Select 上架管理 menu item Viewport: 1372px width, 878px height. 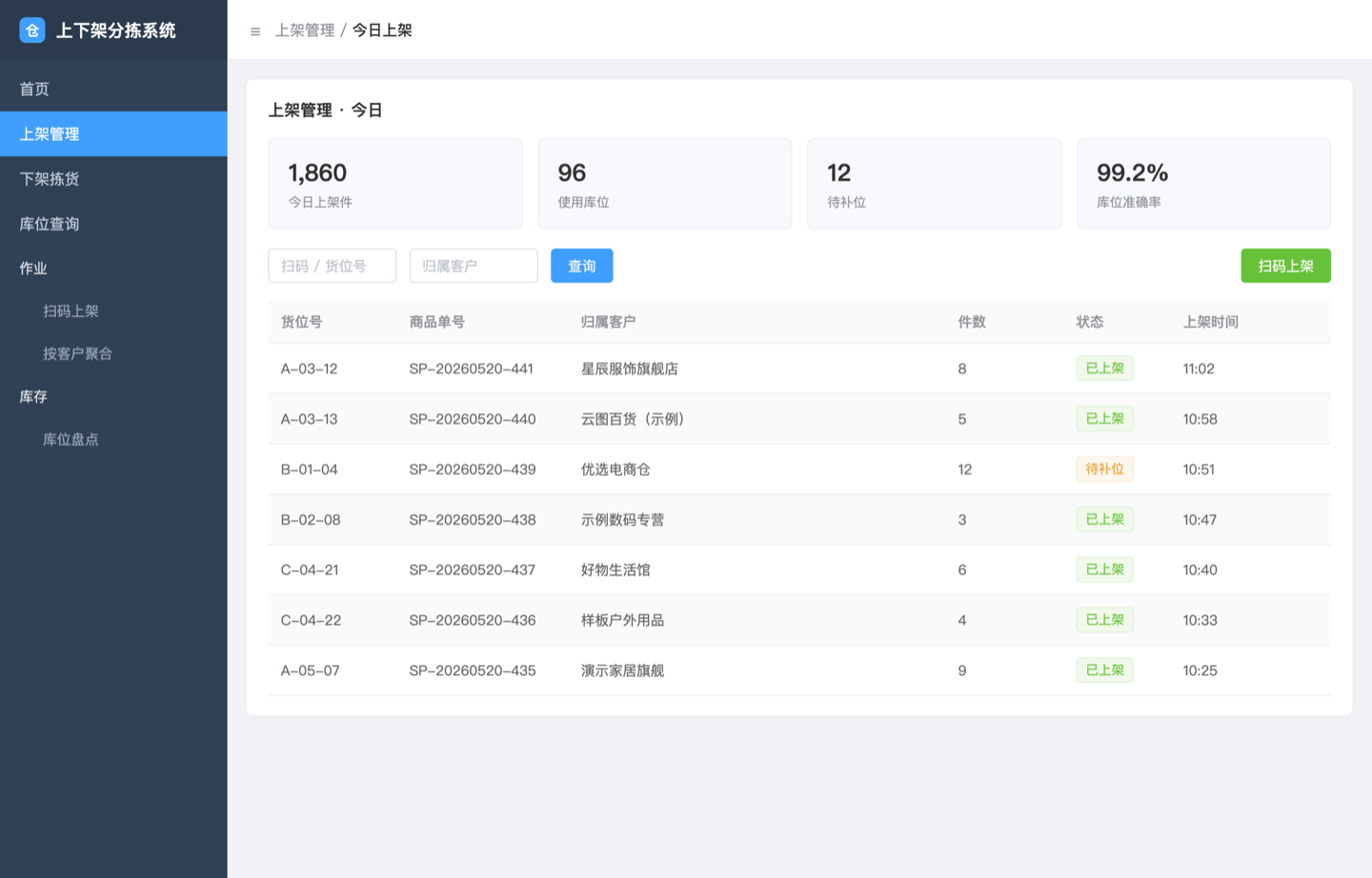click(113, 134)
